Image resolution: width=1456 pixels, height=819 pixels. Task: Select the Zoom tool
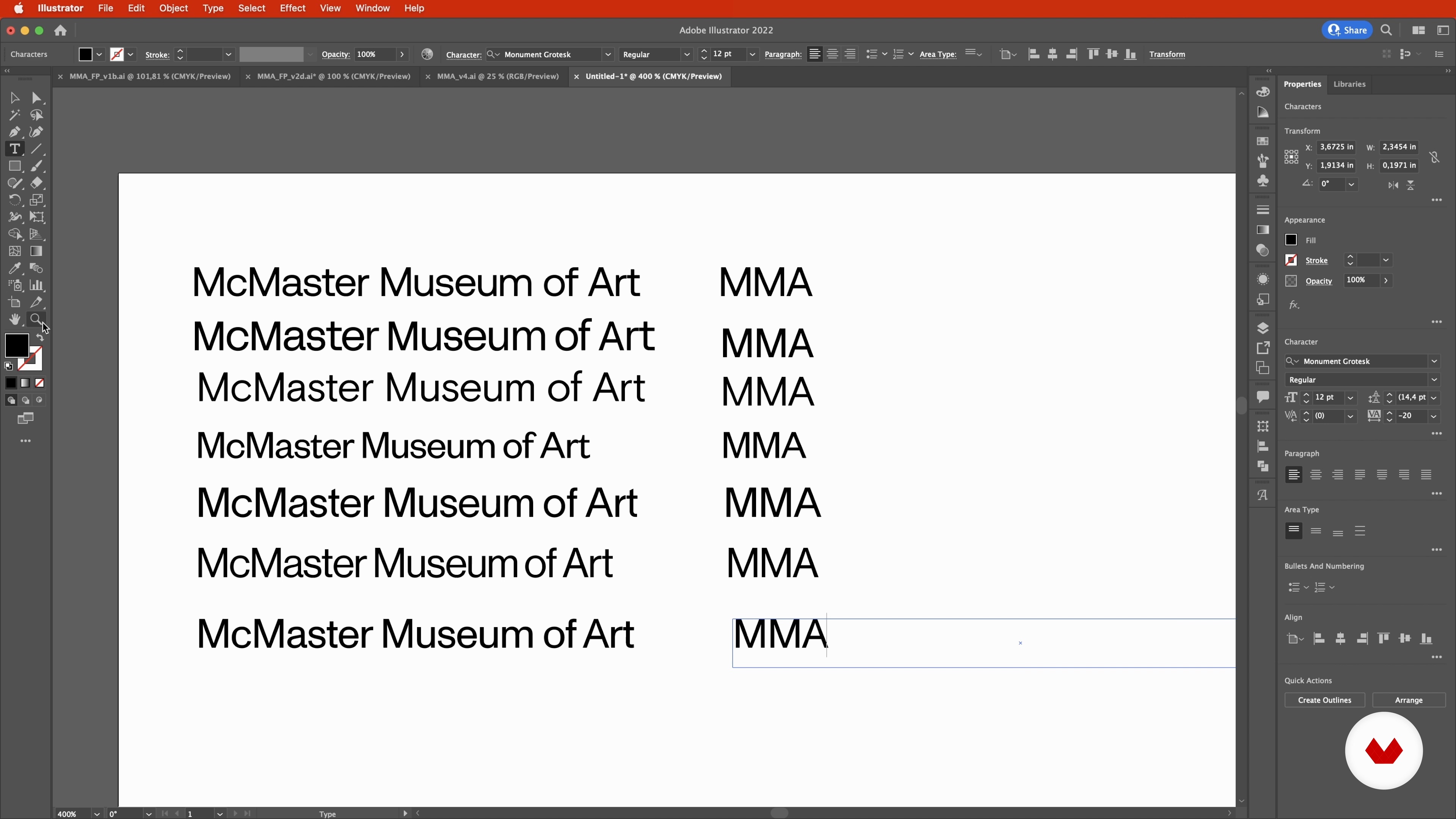pos(37,320)
